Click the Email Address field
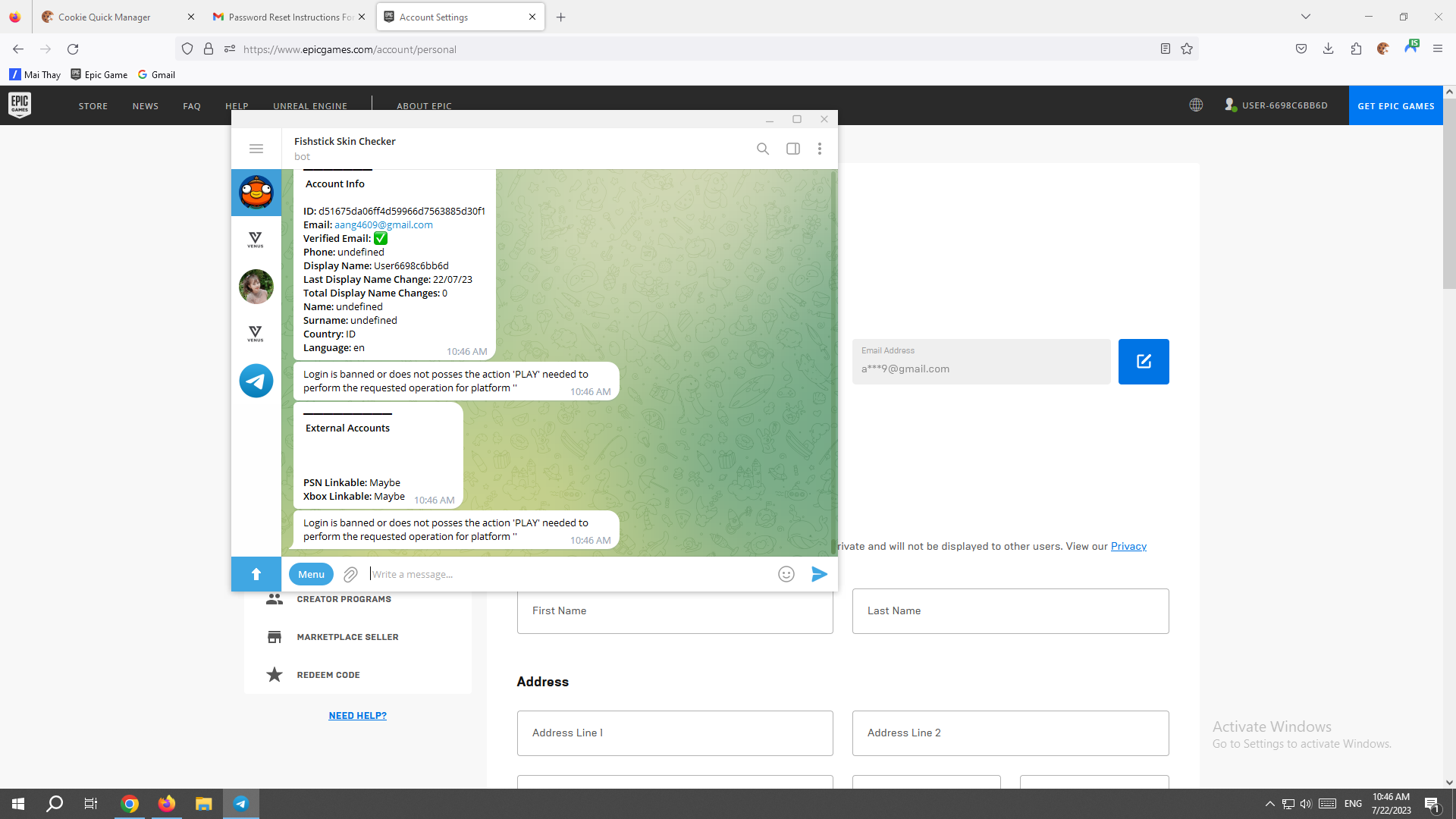This screenshot has height=819, width=1456. (981, 362)
